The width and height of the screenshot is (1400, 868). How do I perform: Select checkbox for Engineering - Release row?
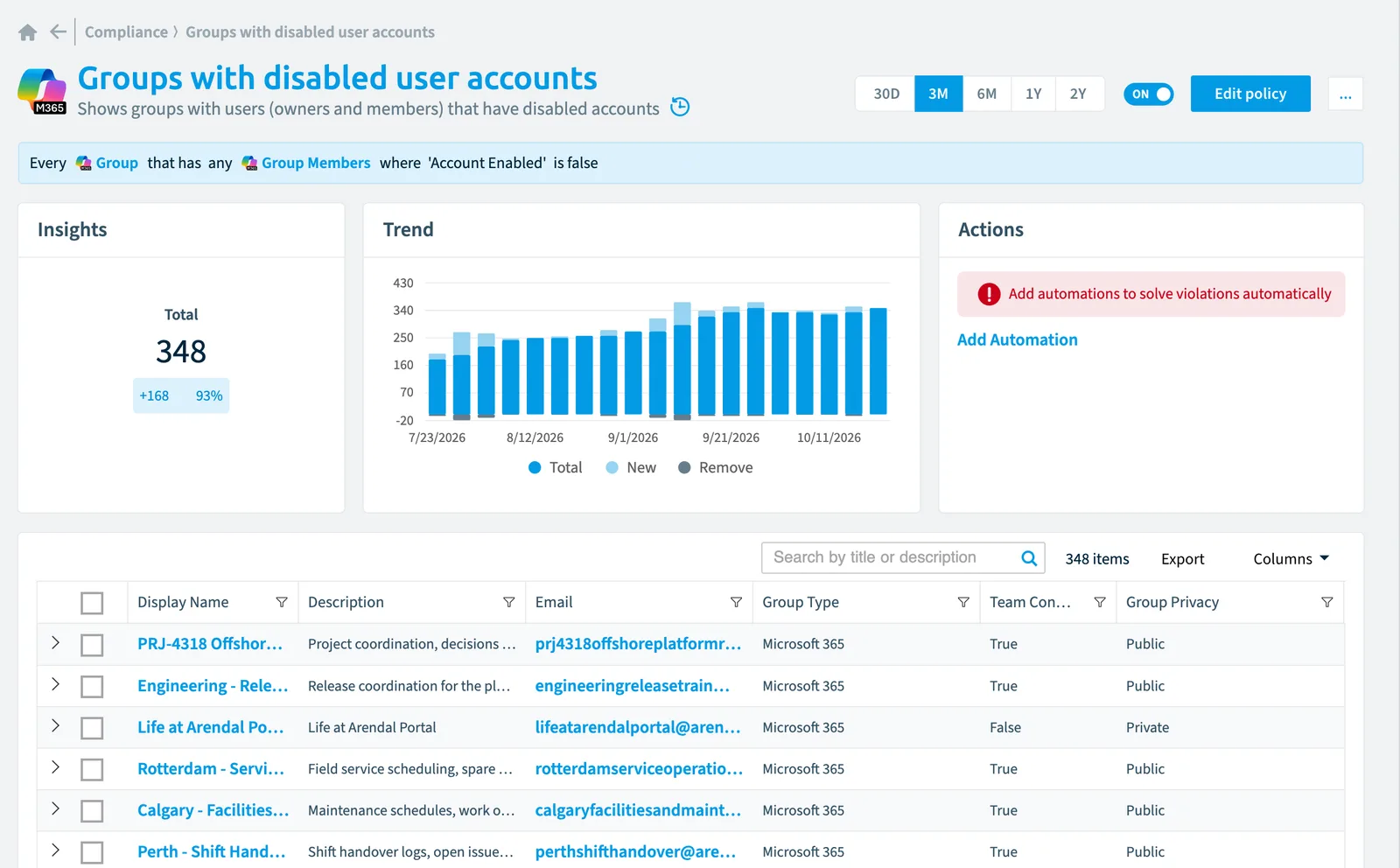(x=92, y=687)
